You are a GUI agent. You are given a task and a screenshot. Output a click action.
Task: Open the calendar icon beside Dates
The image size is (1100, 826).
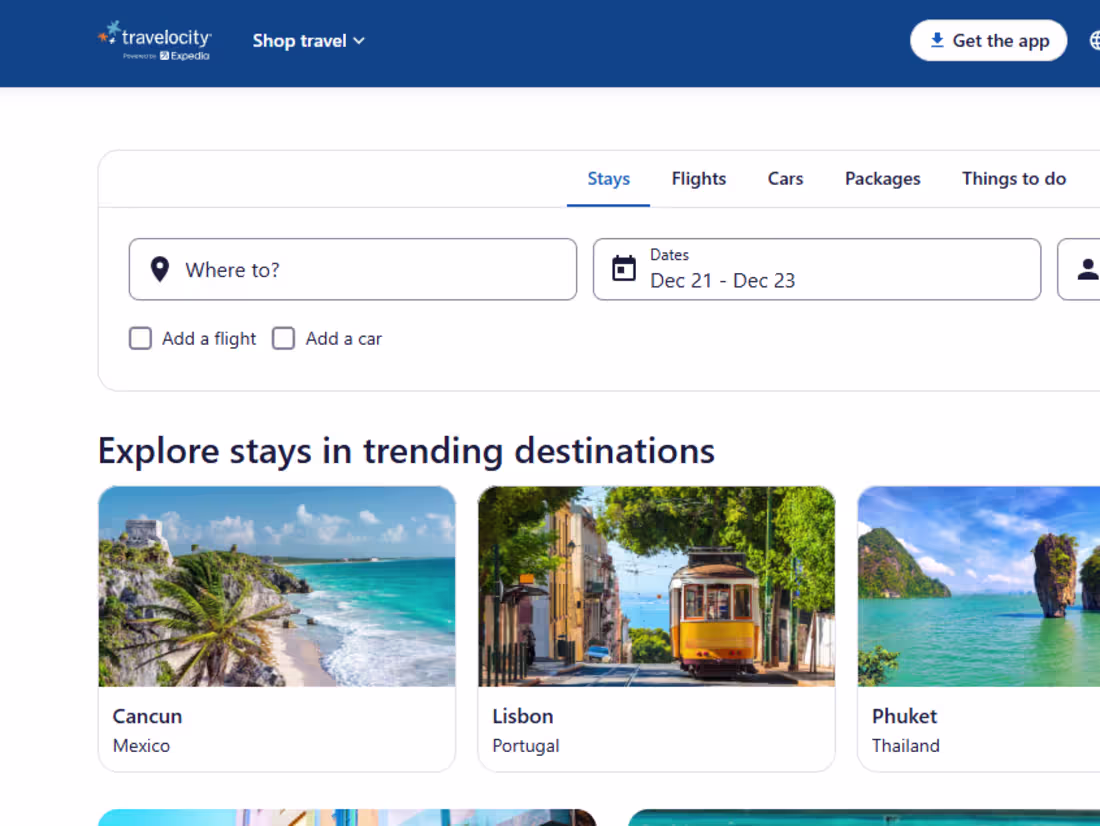(x=623, y=268)
